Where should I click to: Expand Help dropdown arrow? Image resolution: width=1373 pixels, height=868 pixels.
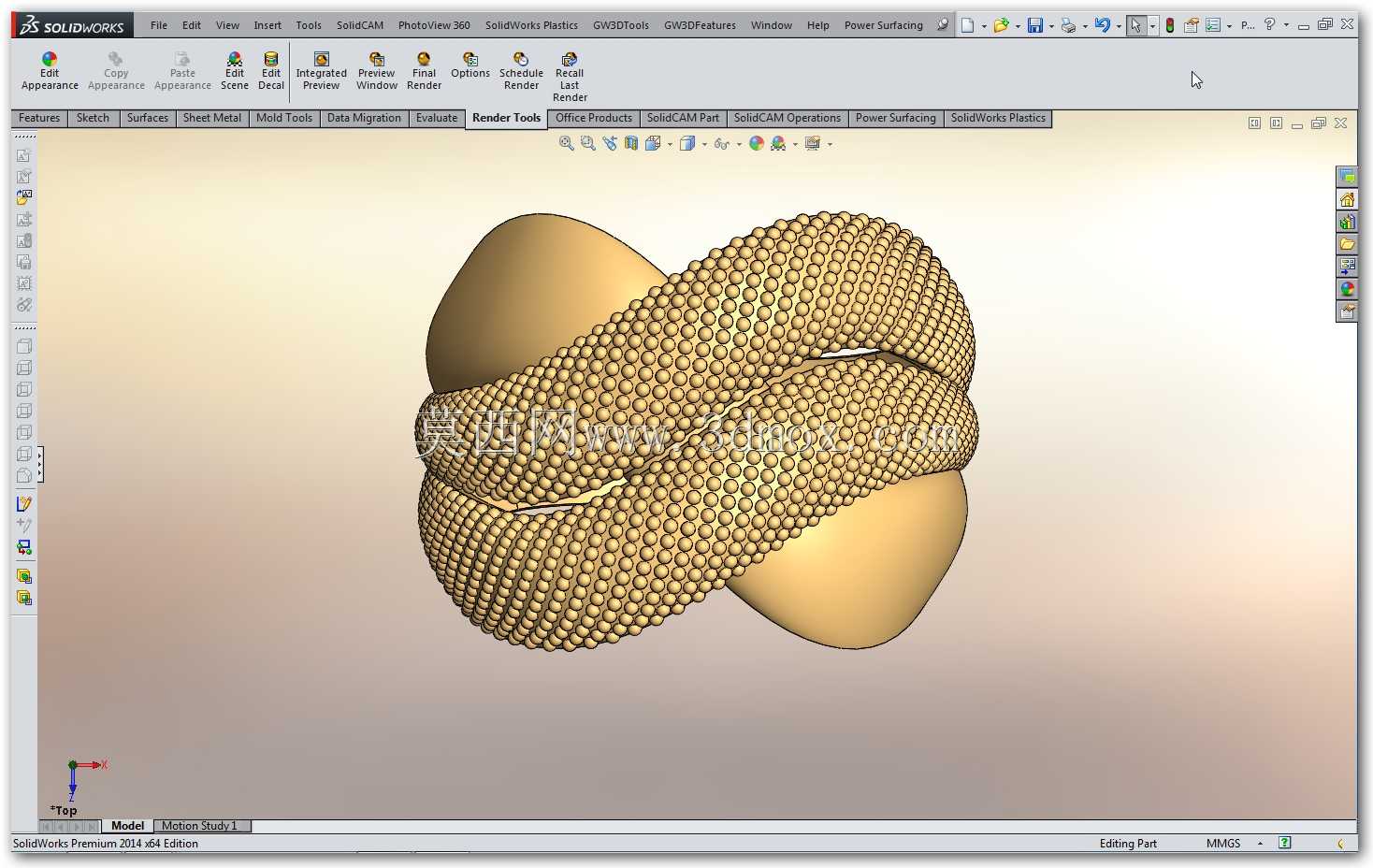click(1286, 25)
